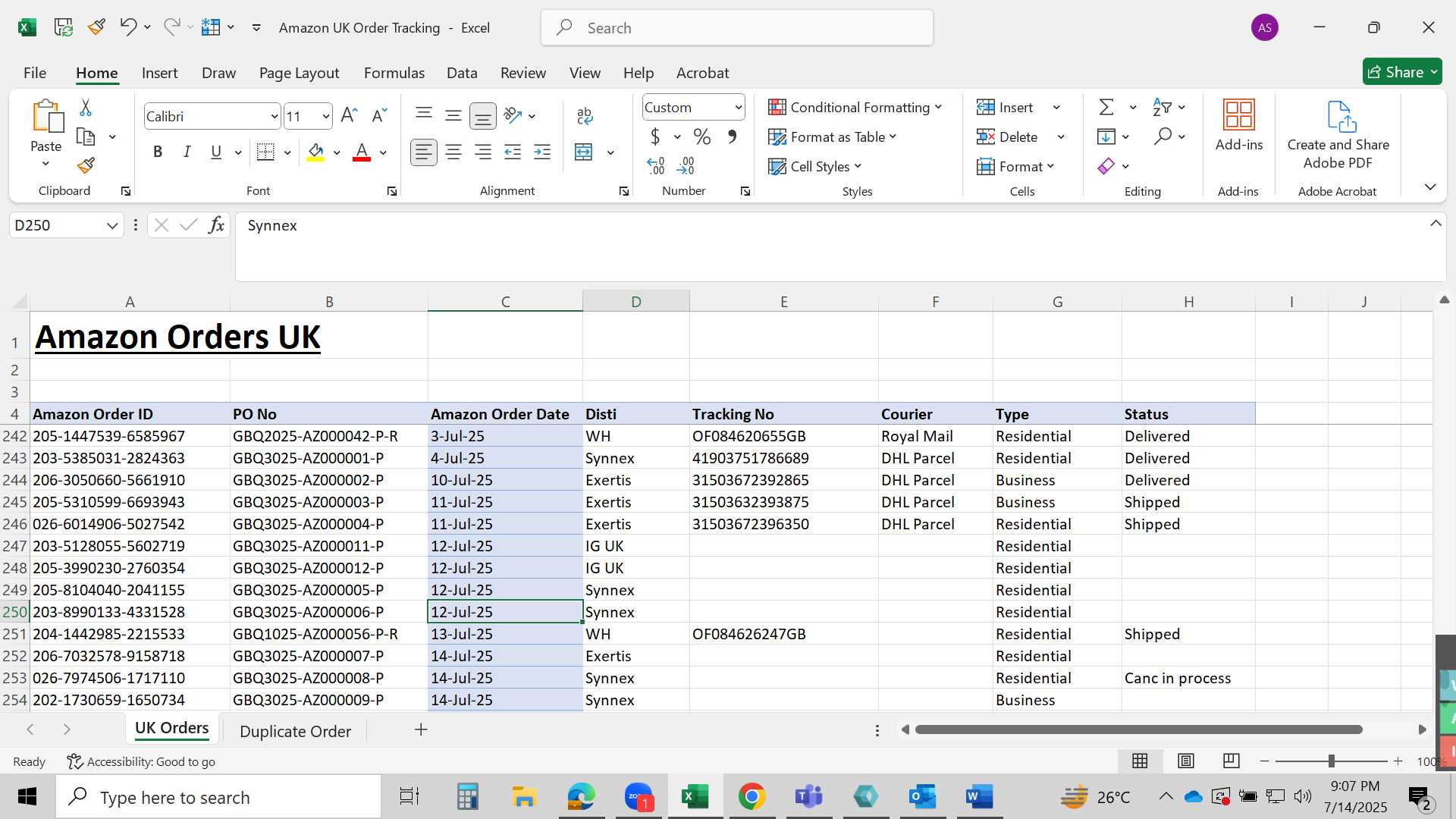Switch to Duplicate Order sheet tab
Viewport: 1456px width, 819px height.
point(295,731)
